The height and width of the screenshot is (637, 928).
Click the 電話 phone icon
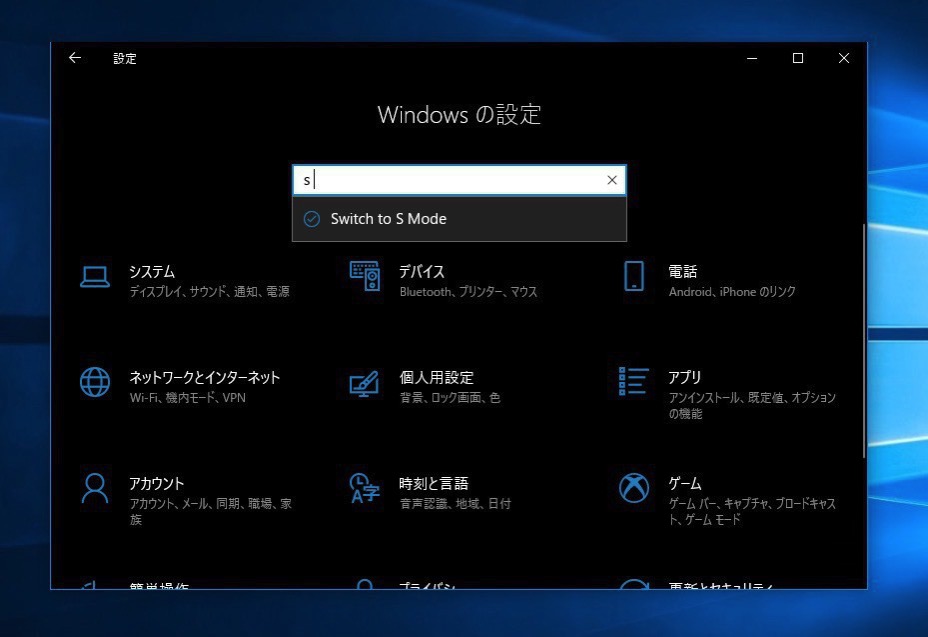pyautogui.click(x=634, y=276)
